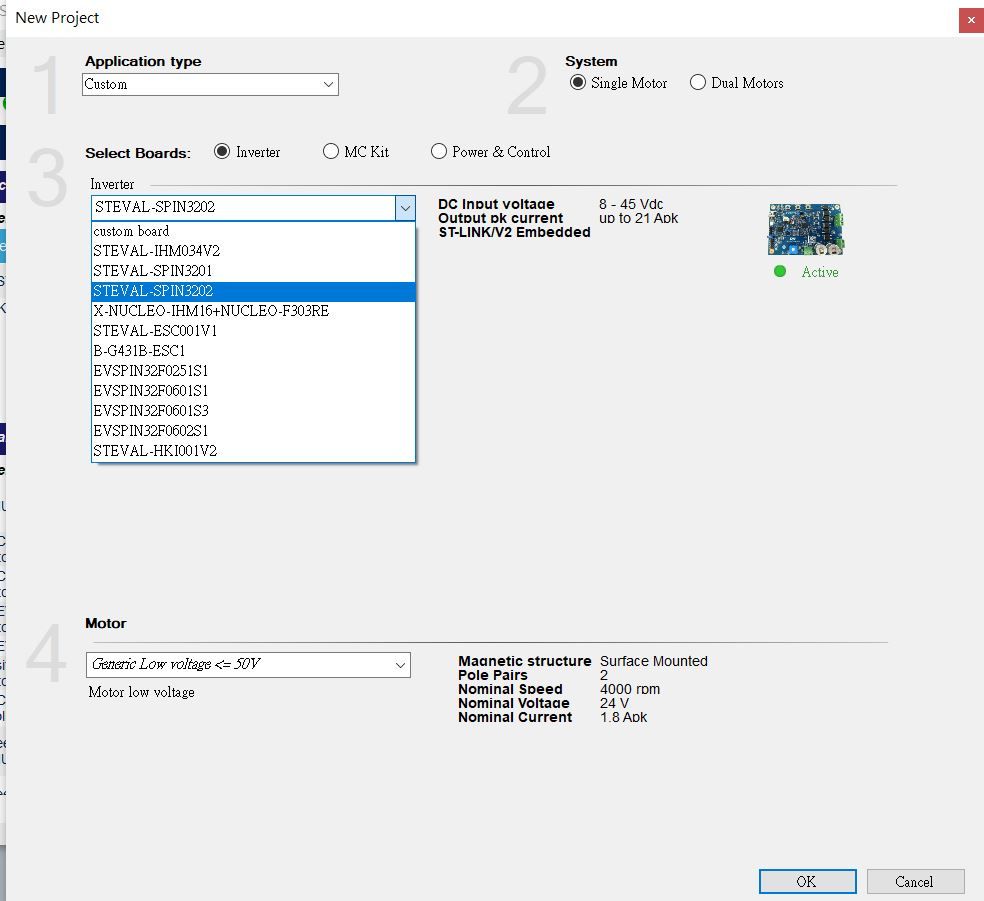The image size is (984, 901).
Task: Click the Pole Pairs value 2
Action: point(604,675)
